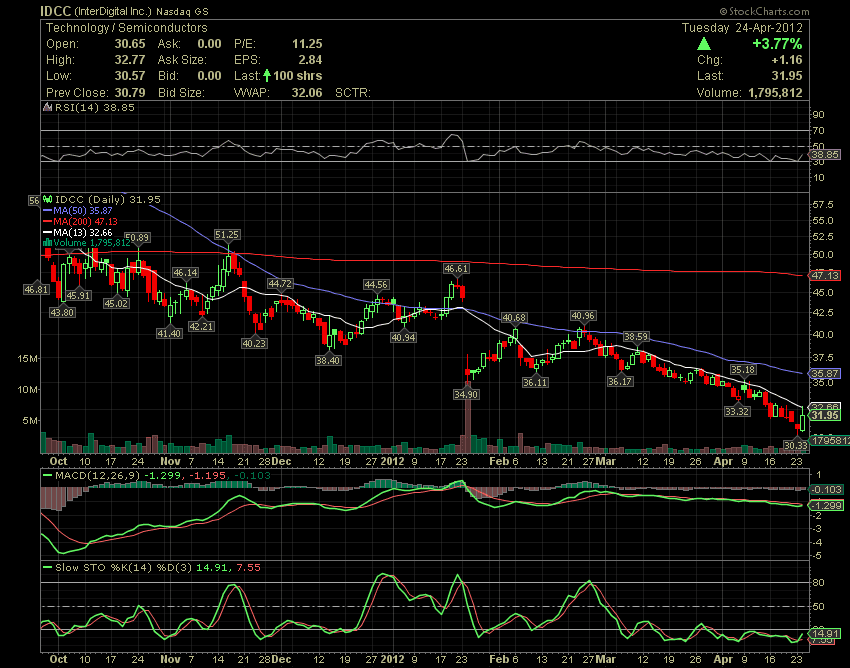Click the 36.11 low price label
The image size is (850, 668).
pyautogui.click(x=535, y=382)
